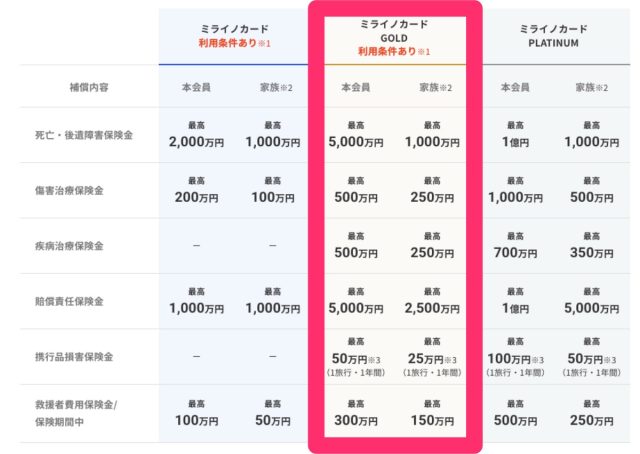Click the 最高 200万円 injury treatment cell
Viewport: 640px width, 454px height.
click(196, 191)
